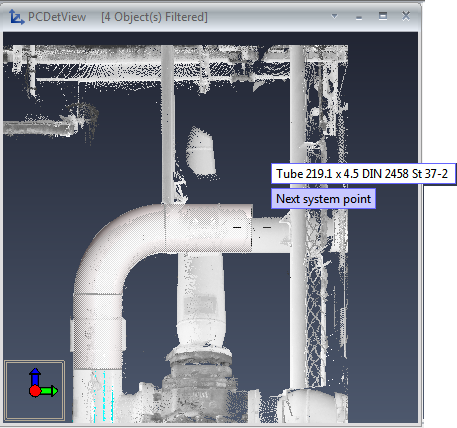Select the Next system point option
The height and width of the screenshot is (428, 457).
click(323, 199)
